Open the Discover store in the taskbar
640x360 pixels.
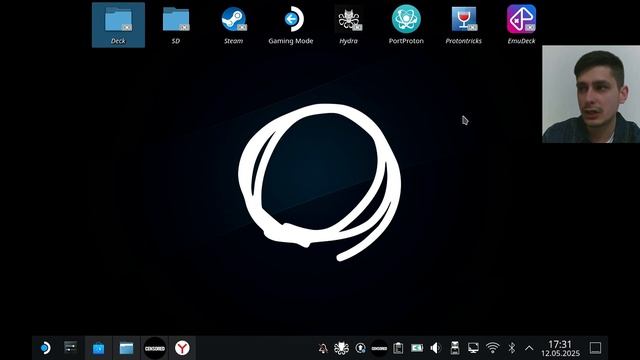click(x=98, y=348)
